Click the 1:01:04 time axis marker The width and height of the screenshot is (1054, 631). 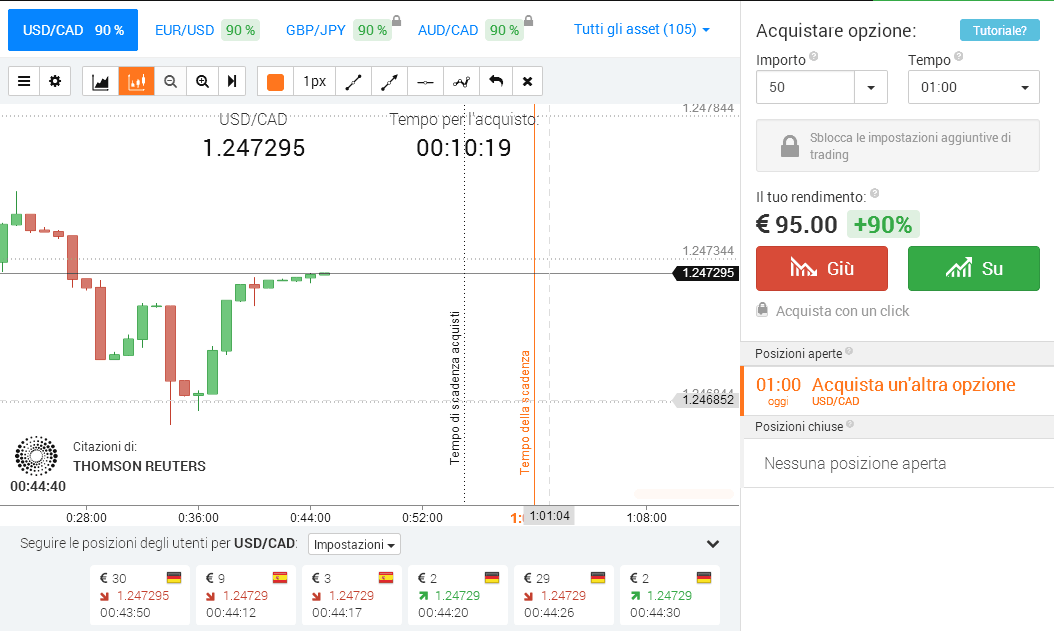point(549,516)
